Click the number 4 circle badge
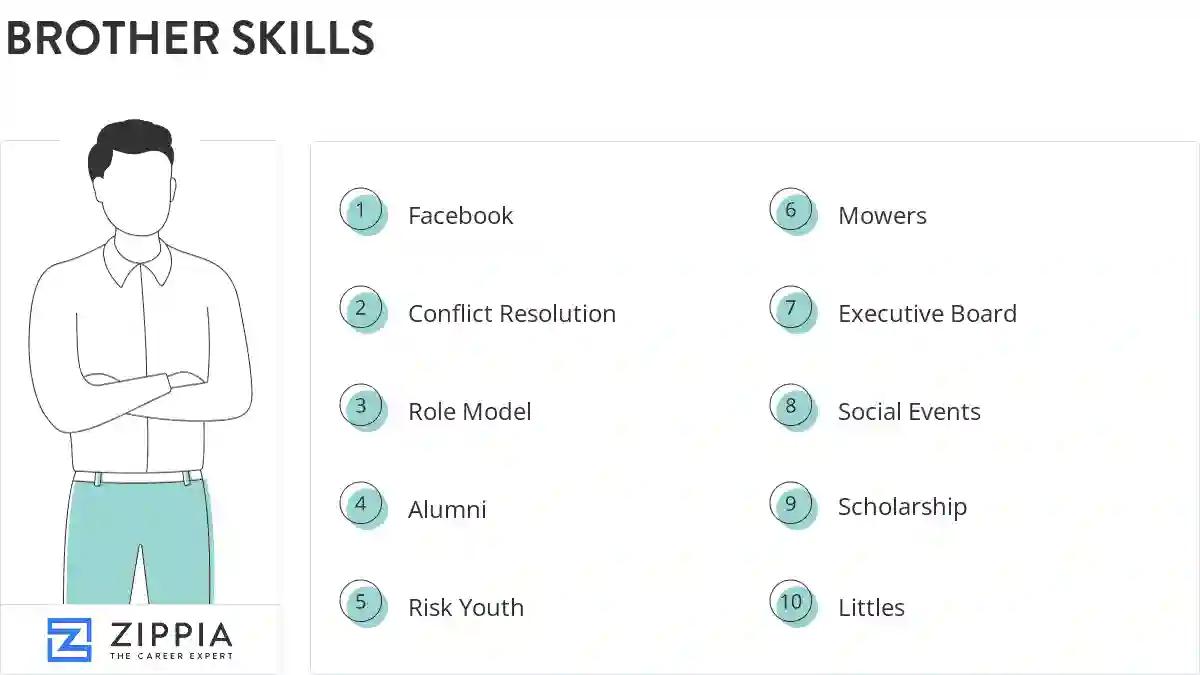This screenshot has width=1200, height=675. 361,505
